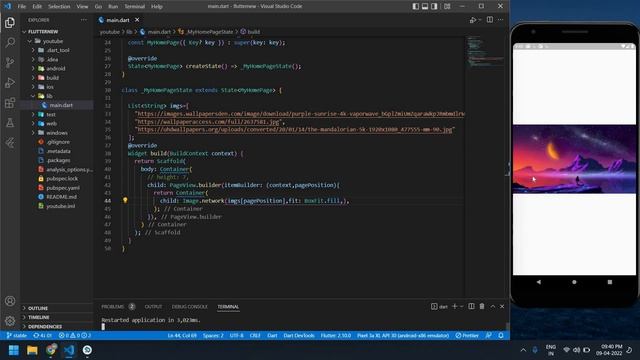This screenshot has height=360, width=640.
Task: Tap the emulator home navigation button
Action: [x=574, y=282]
